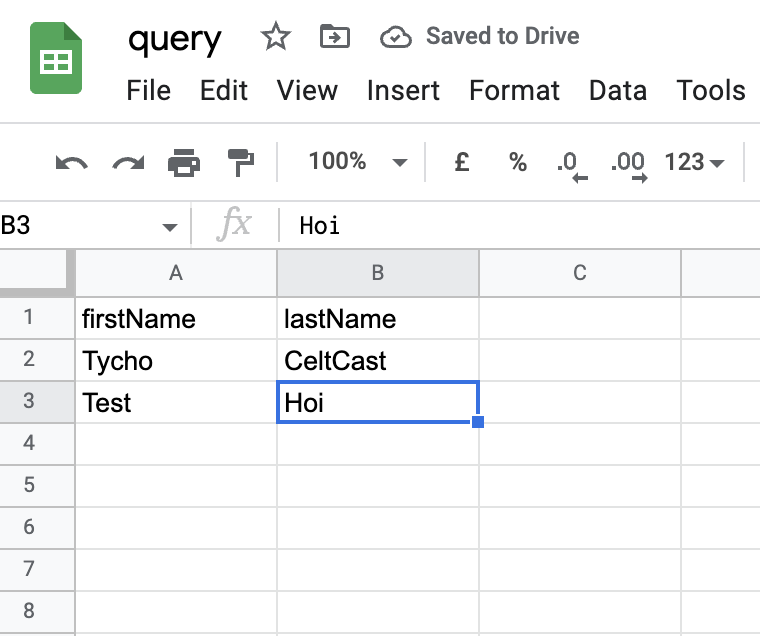This screenshot has width=760, height=636.
Task: Expand the name box dropdown arrow
Action: click(x=170, y=227)
